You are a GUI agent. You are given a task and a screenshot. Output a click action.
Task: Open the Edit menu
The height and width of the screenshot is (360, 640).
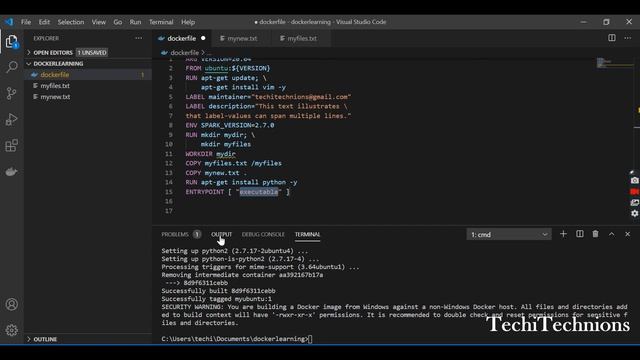tap(44, 22)
